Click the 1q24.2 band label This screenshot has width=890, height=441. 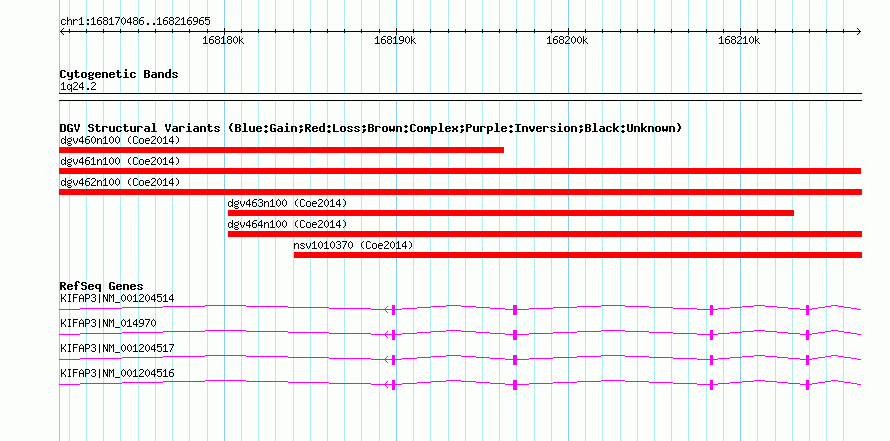(x=78, y=86)
